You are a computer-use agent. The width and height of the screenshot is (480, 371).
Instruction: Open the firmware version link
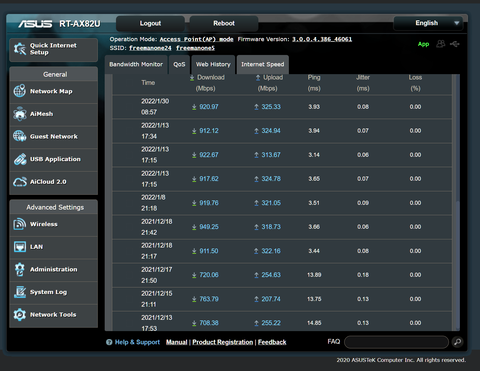tap(322, 39)
